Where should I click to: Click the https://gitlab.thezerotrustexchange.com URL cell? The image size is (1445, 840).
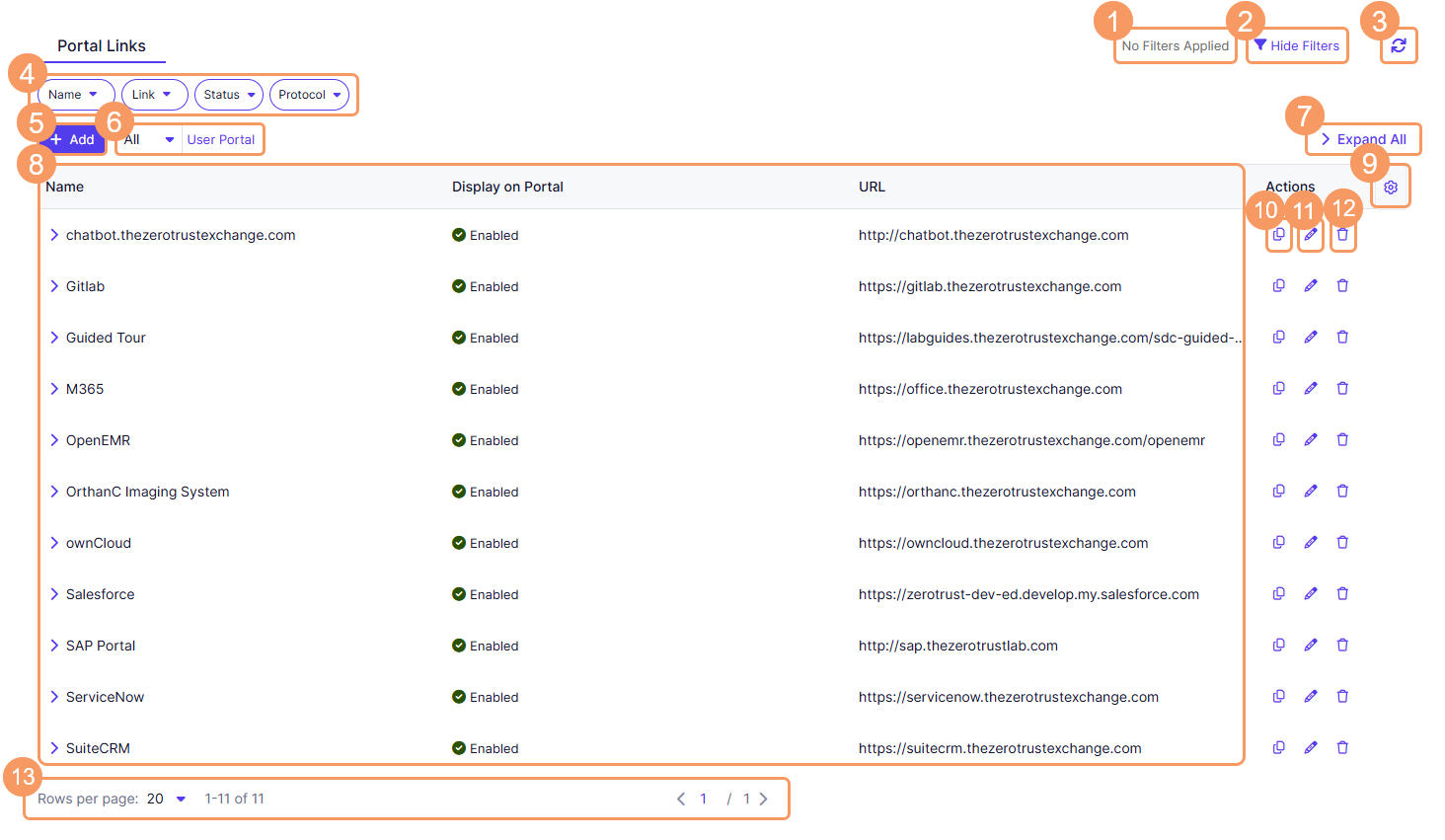click(990, 286)
